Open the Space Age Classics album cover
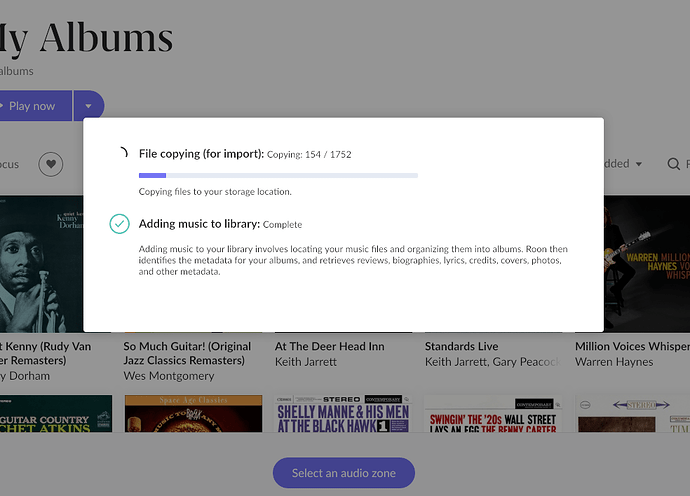 point(193,414)
